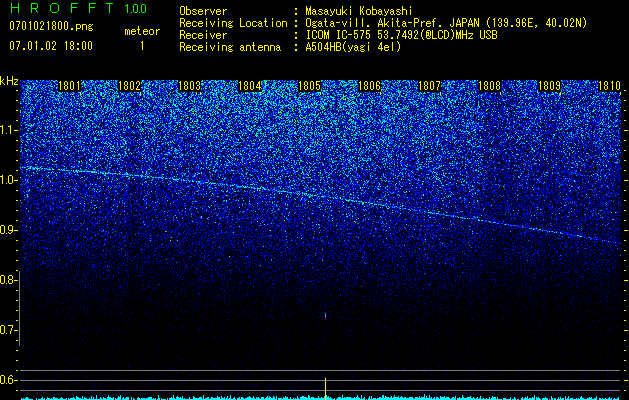This screenshot has width=629, height=400.
Task: Click the A504HB(yagi 4el) antenna text
Action: 353,47
